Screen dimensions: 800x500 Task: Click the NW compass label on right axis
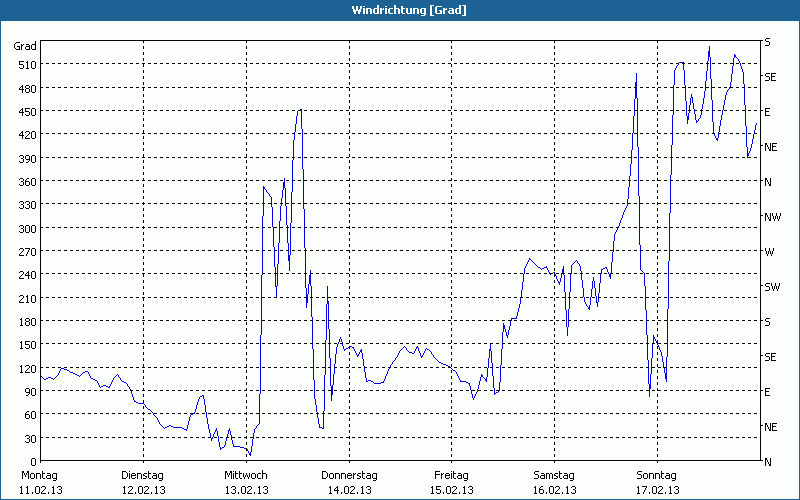[772, 217]
